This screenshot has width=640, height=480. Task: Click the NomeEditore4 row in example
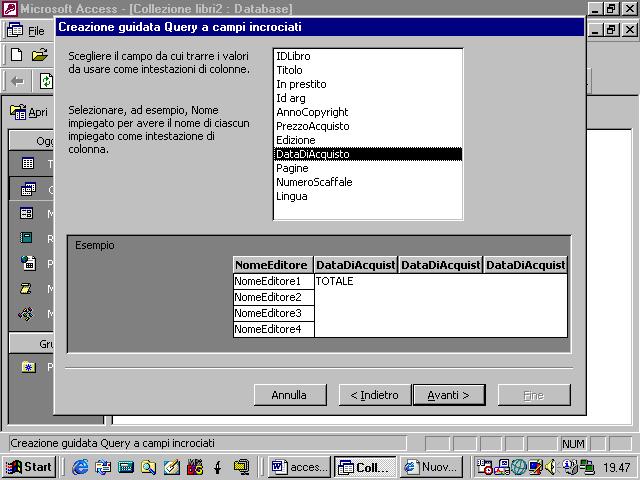click(273, 329)
